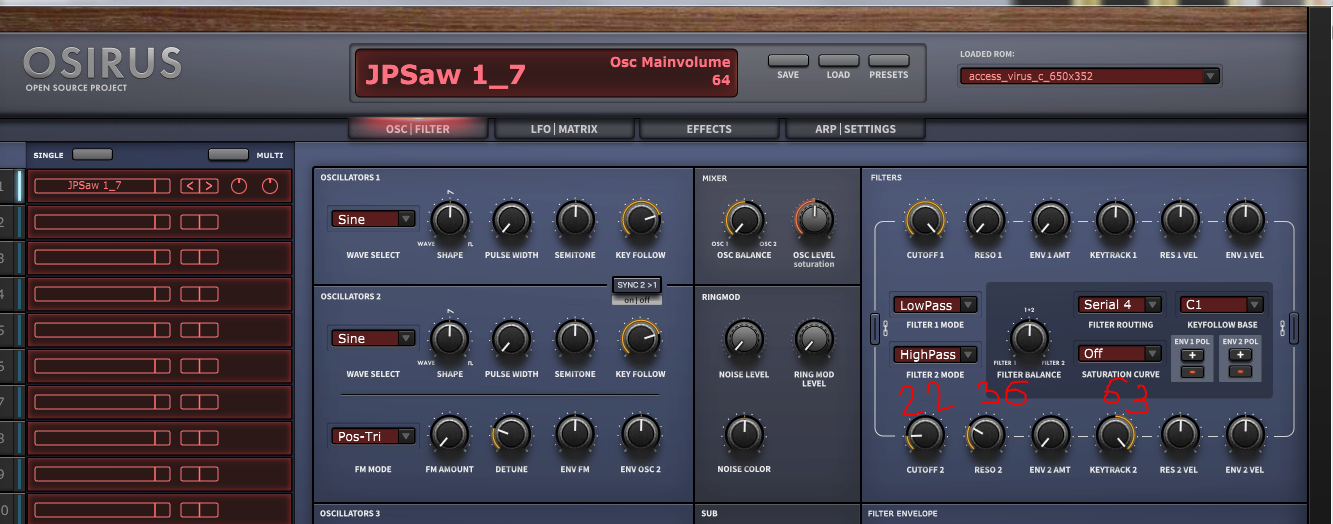1333x524 pixels.
Task: Open the Loaded ROM dropdown
Action: (1089, 76)
